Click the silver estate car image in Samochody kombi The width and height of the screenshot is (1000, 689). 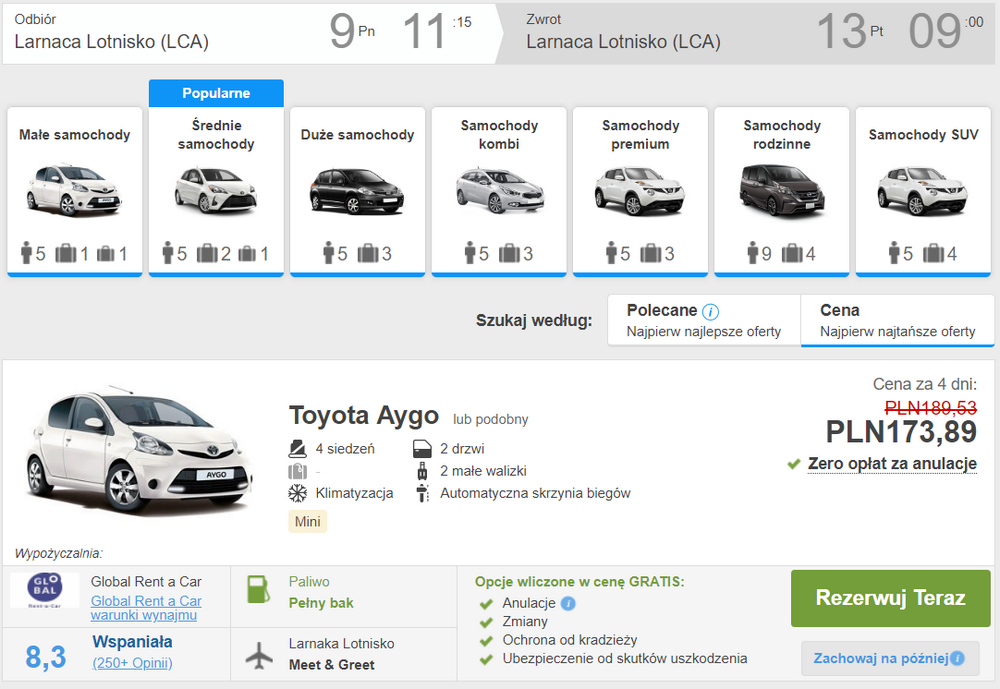click(499, 190)
